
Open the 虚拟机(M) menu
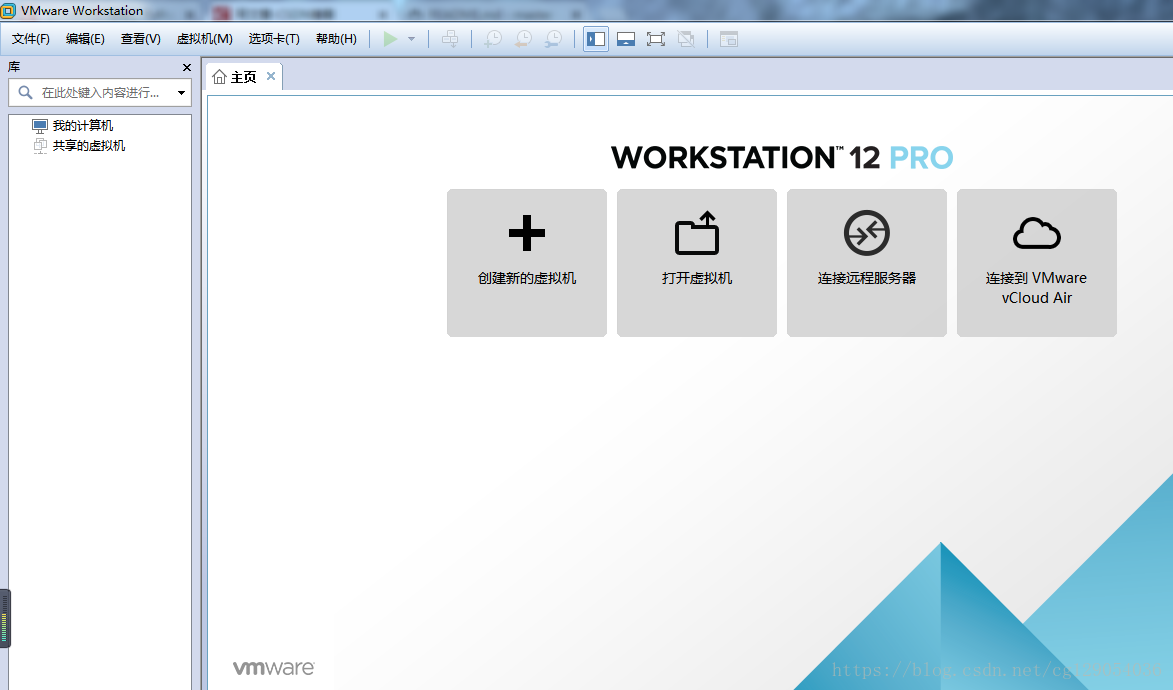[204, 39]
